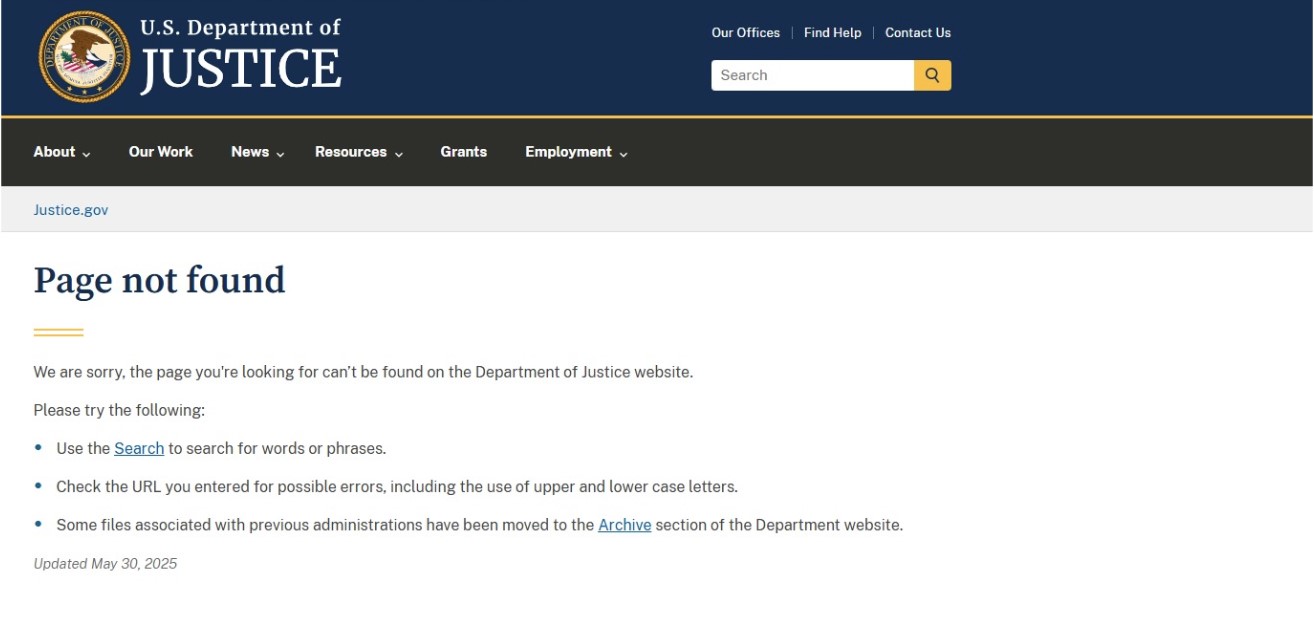Click the Find Help header link
Screen dimensions: 1314x621
[x=832, y=33]
